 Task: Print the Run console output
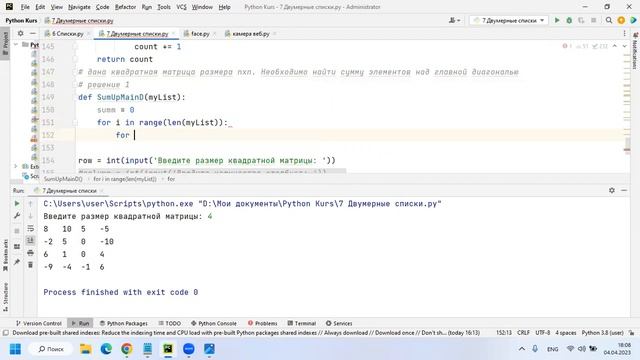[x=30, y=253]
